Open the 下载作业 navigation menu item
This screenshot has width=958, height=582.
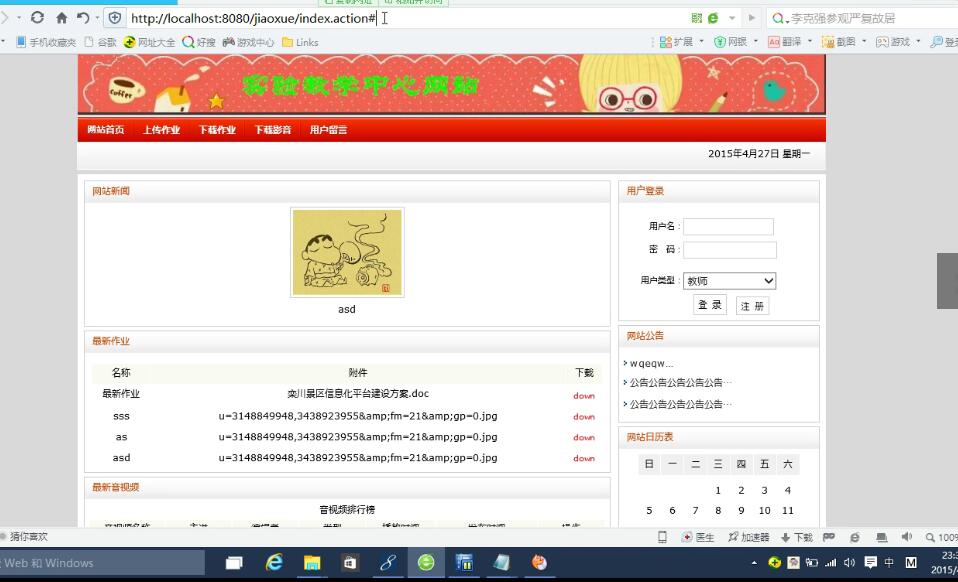[217, 129]
